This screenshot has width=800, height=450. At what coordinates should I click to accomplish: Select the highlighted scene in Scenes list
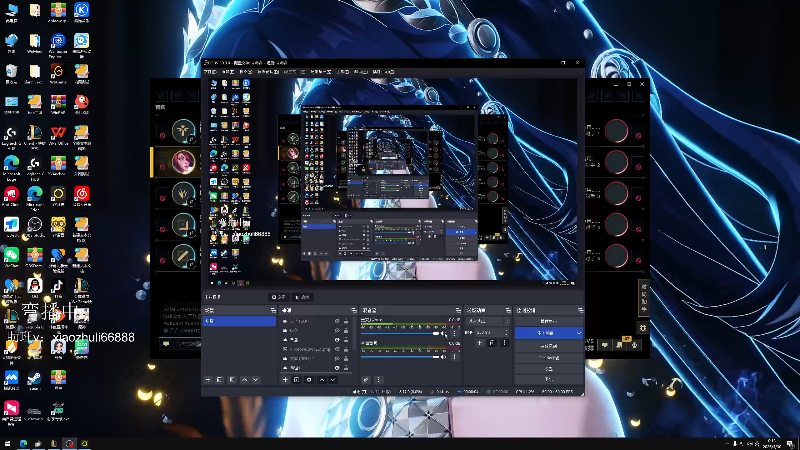(x=239, y=321)
